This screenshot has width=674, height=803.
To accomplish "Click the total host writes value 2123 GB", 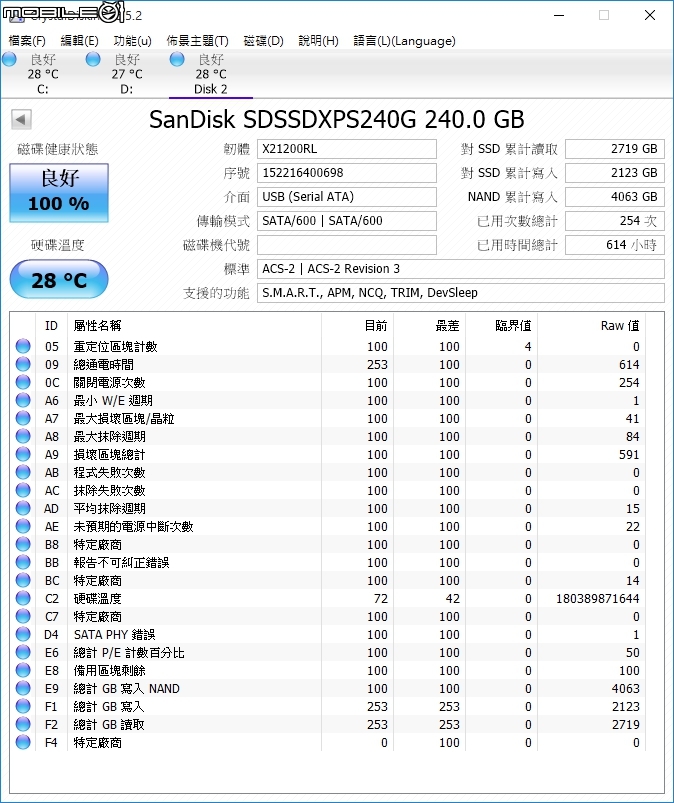I will tap(615, 173).
